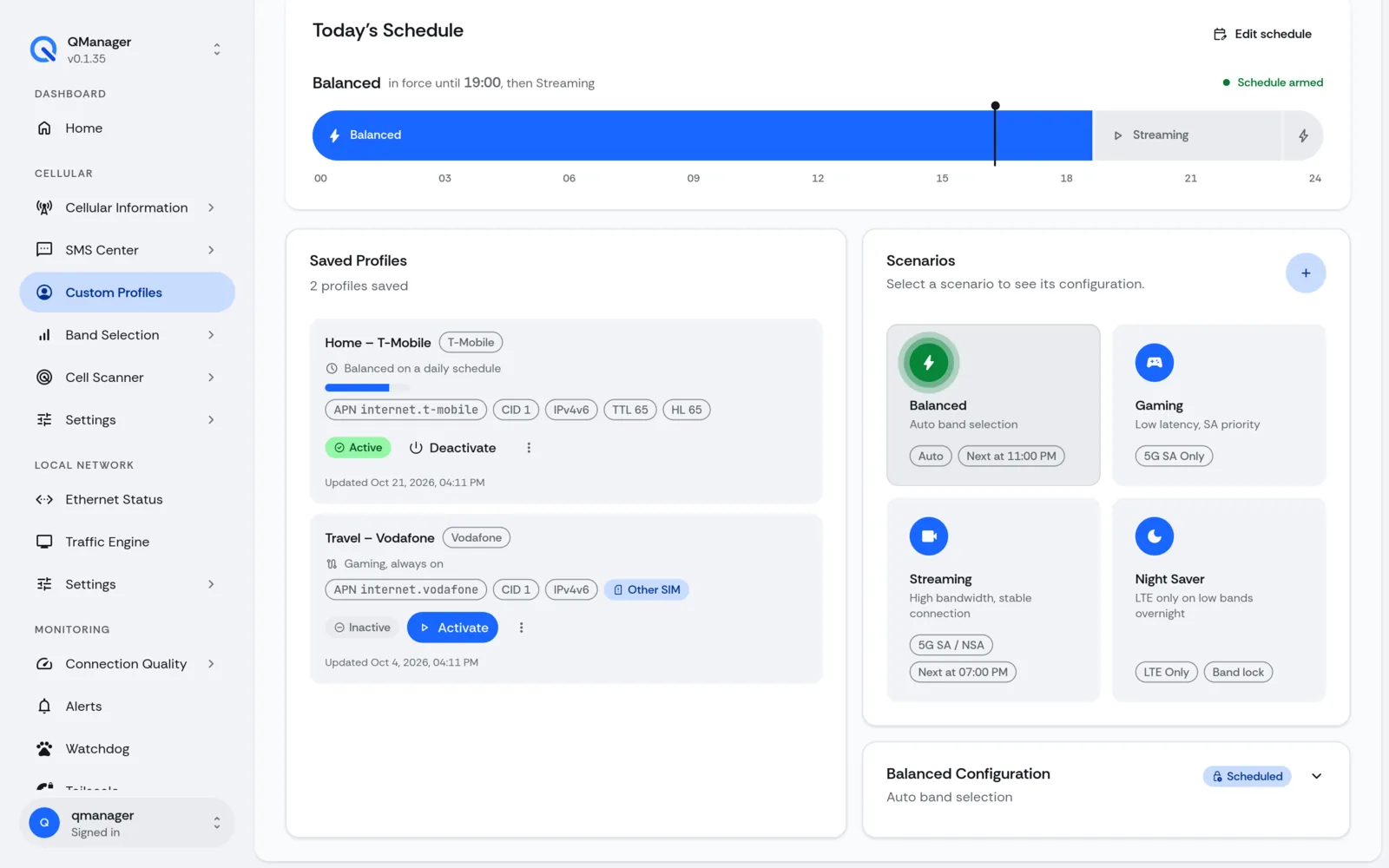Go to Home in the sidebar
The image size is (1389, 868).
tap(127, 128)
